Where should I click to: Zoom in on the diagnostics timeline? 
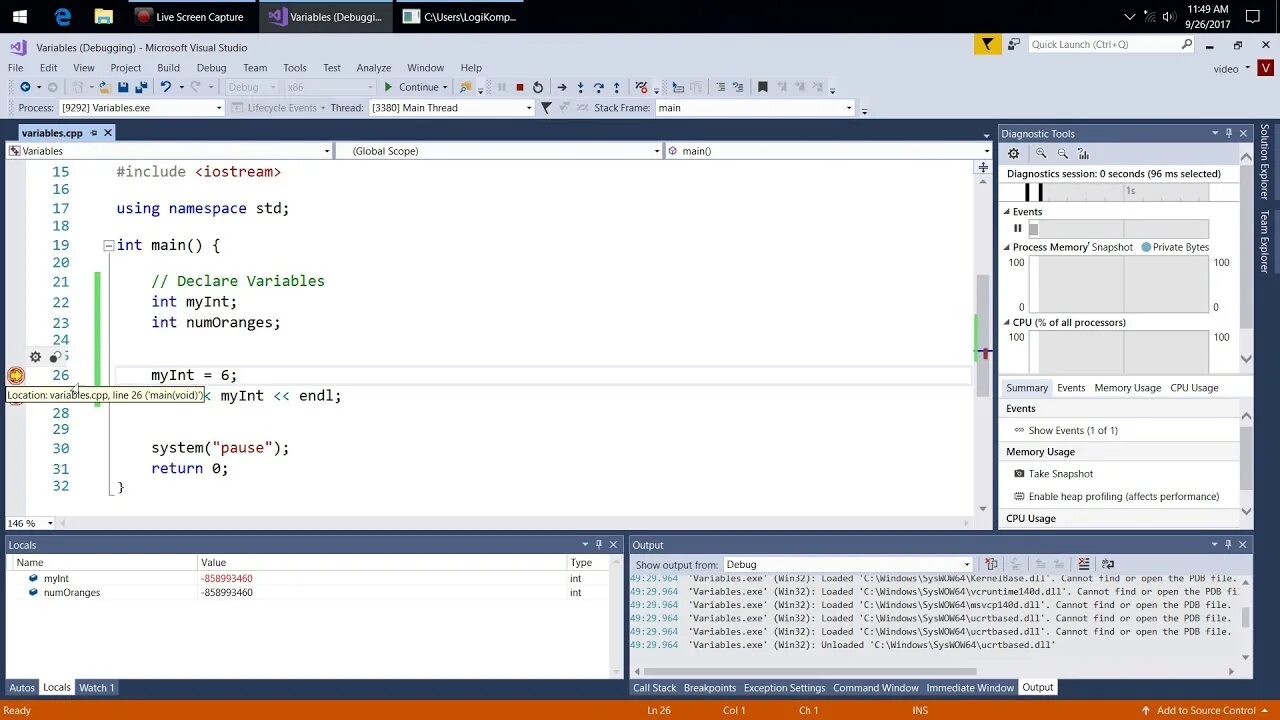pos(1041,153)
